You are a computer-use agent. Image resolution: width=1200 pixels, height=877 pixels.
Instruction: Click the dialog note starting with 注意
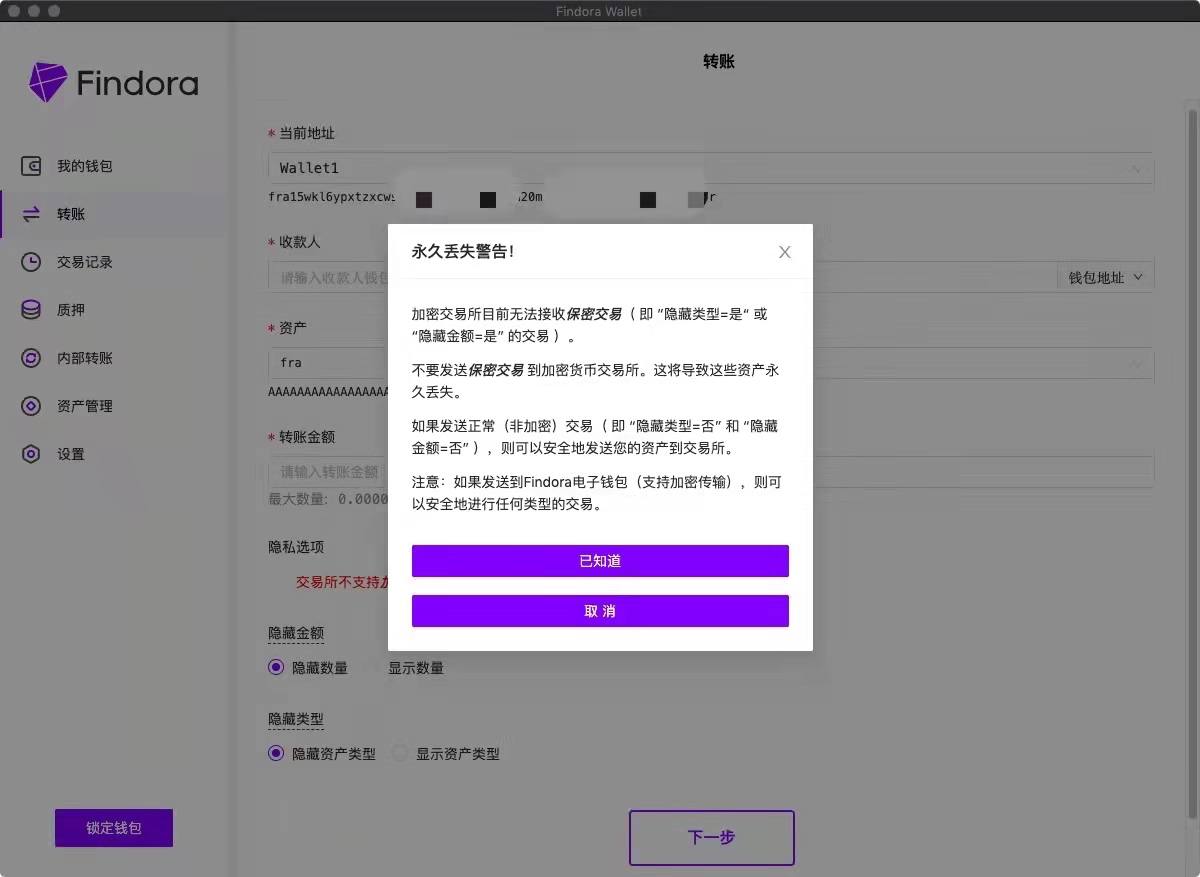[597, 493]
